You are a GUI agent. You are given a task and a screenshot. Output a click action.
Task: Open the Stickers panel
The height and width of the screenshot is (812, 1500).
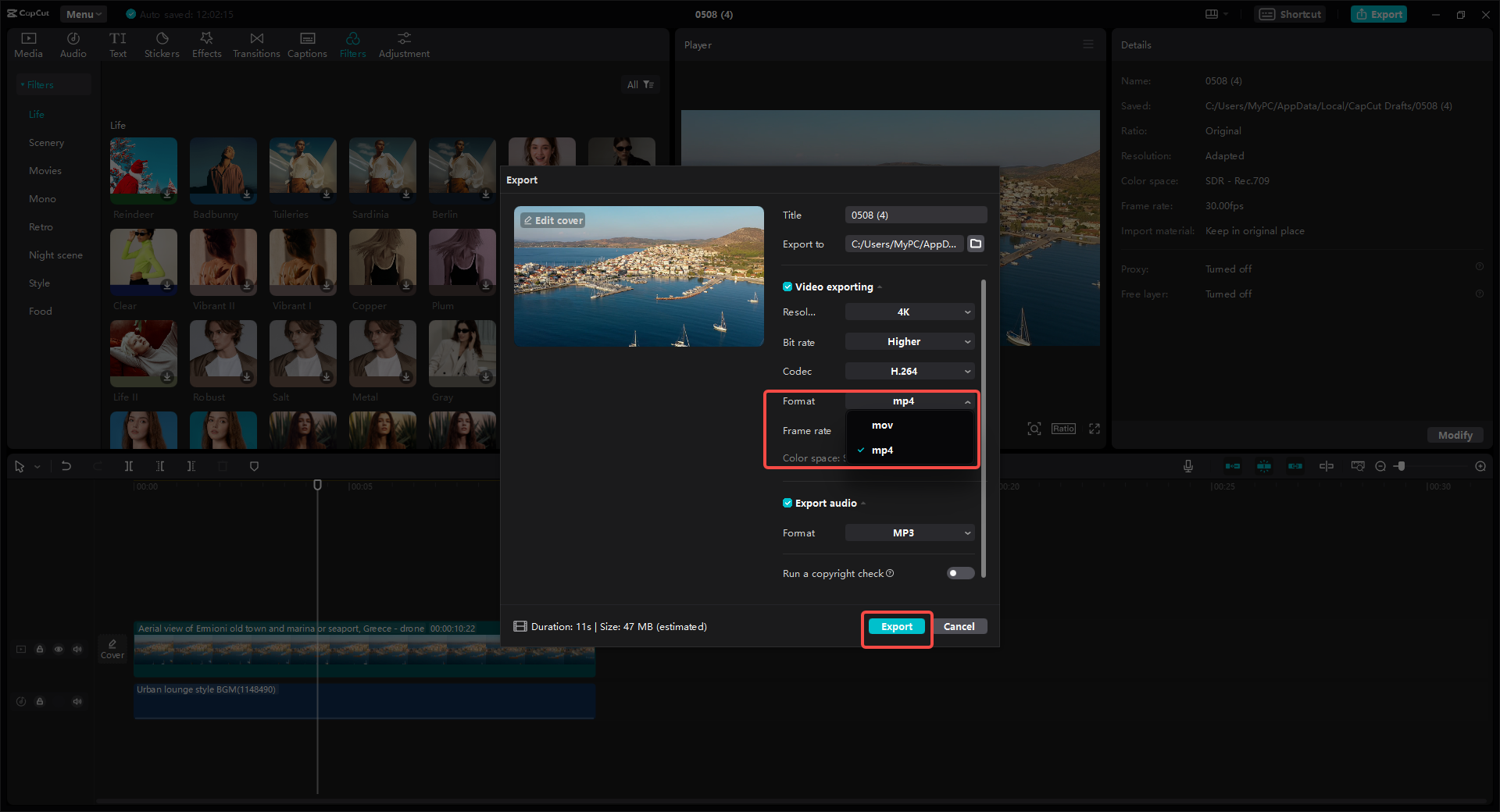coord(162,44)
